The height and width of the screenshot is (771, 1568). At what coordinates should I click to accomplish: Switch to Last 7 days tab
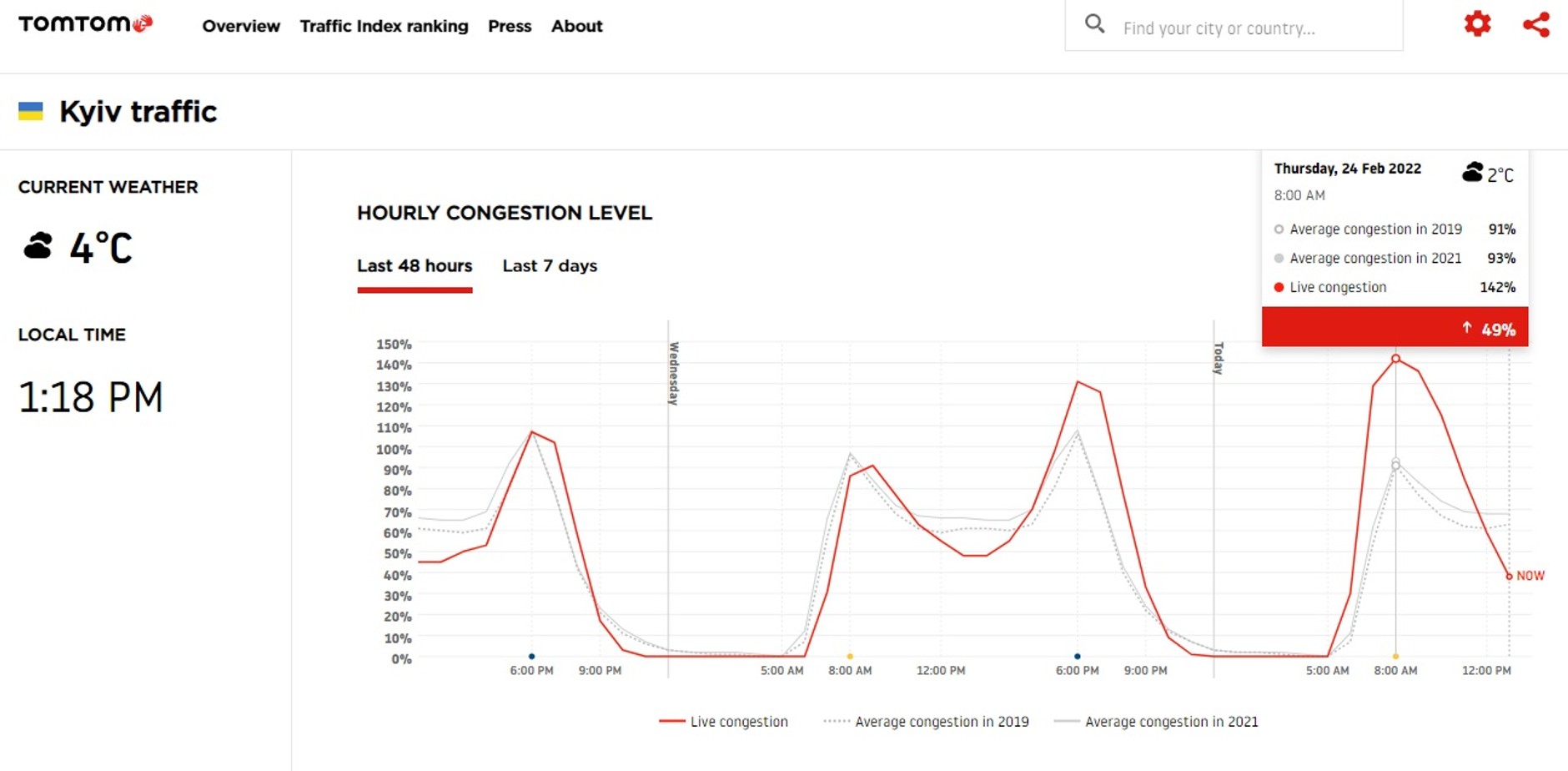pos(550,266)
